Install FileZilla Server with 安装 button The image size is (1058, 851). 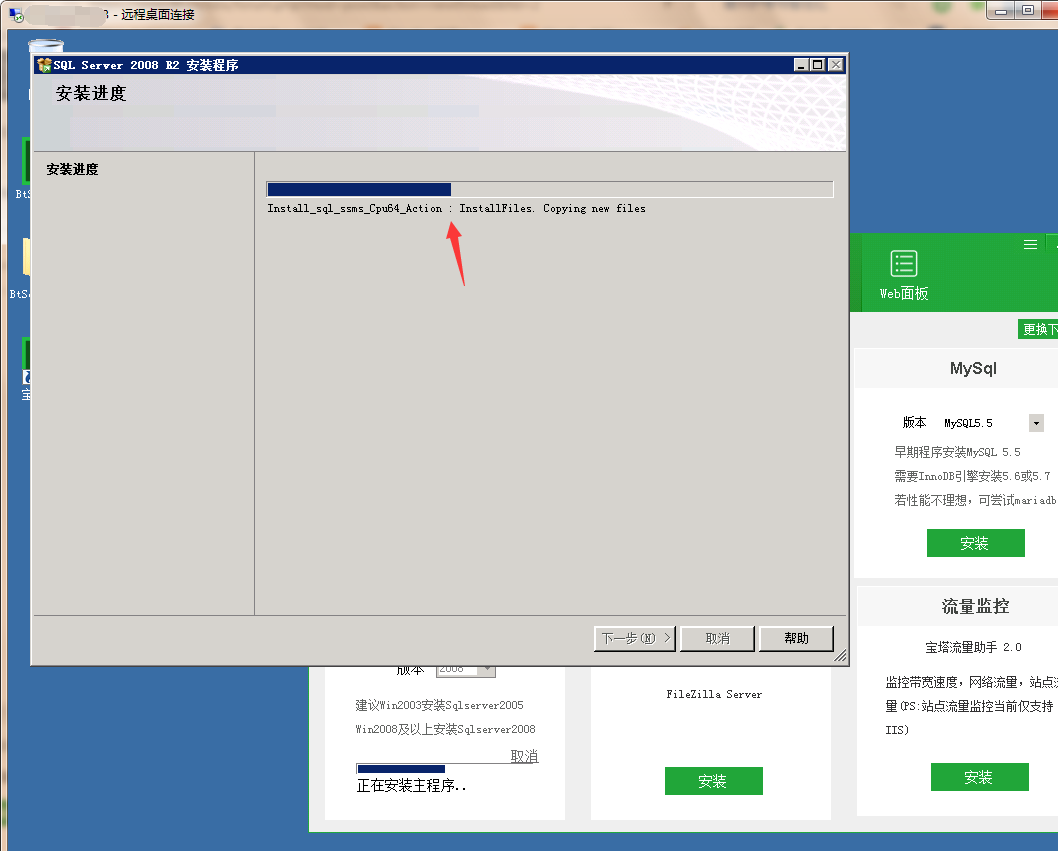[x=713, y=781]
